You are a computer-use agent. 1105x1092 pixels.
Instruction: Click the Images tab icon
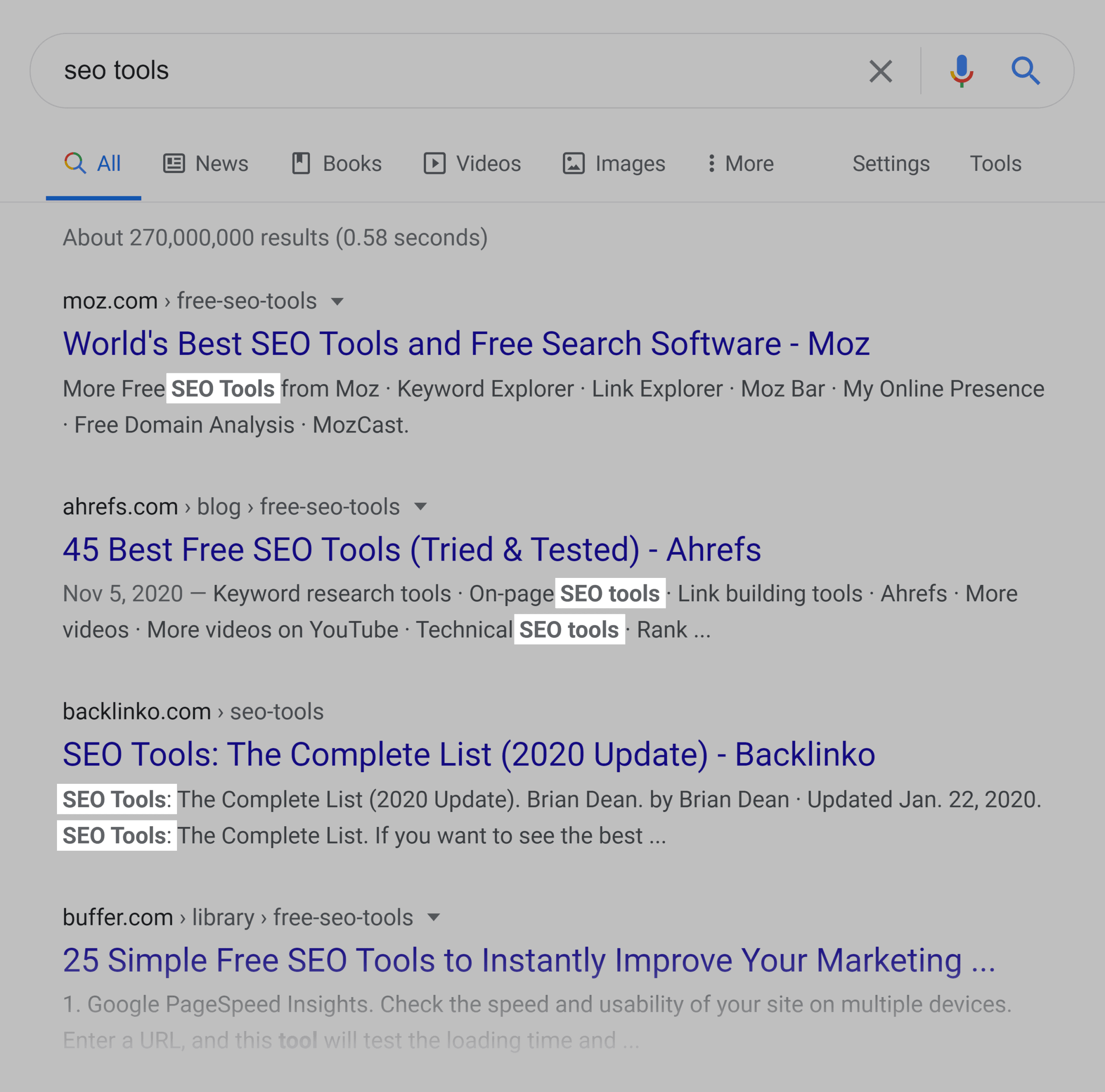576,163
